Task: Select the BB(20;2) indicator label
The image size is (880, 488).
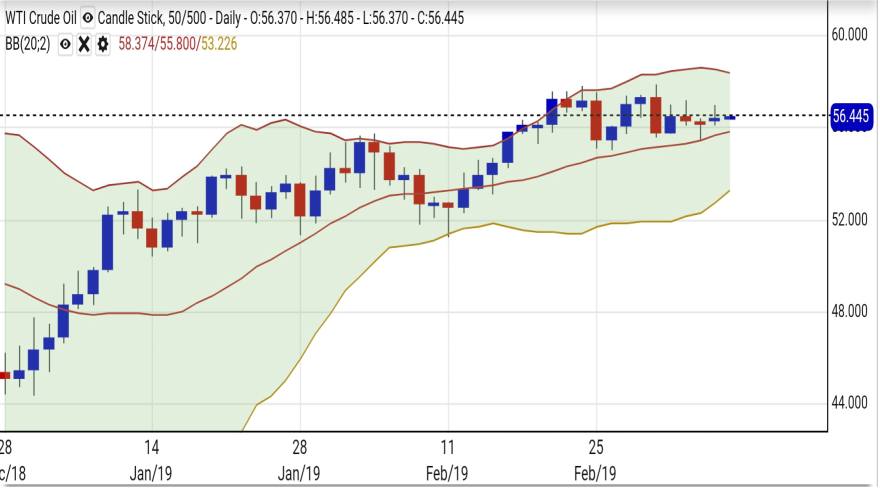Action: pyautogui.click(x=27, y=44)
